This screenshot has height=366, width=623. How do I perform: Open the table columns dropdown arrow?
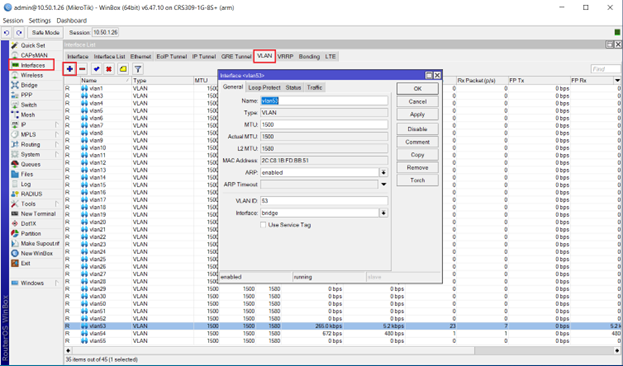(x=617, y=81)
